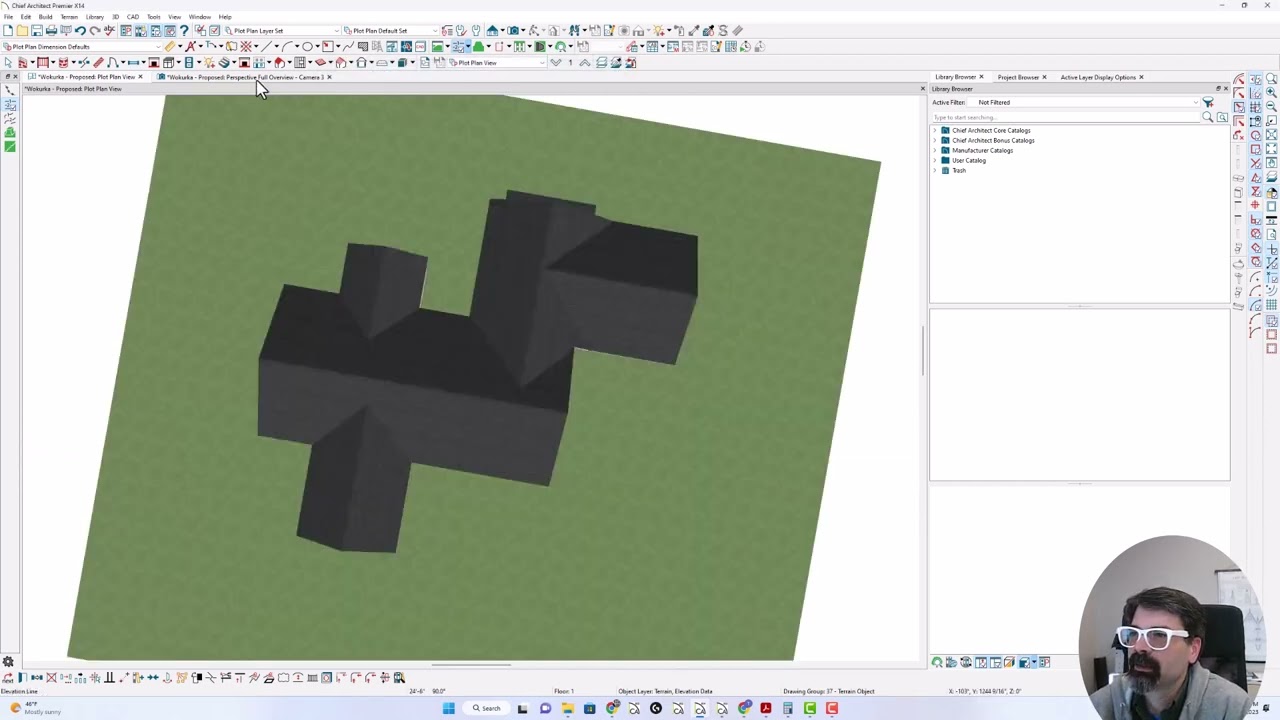Viewport: 1280px width, 720px height.
Task: Click the Floor Camera tool icon
Action: (x=512, y=31)
